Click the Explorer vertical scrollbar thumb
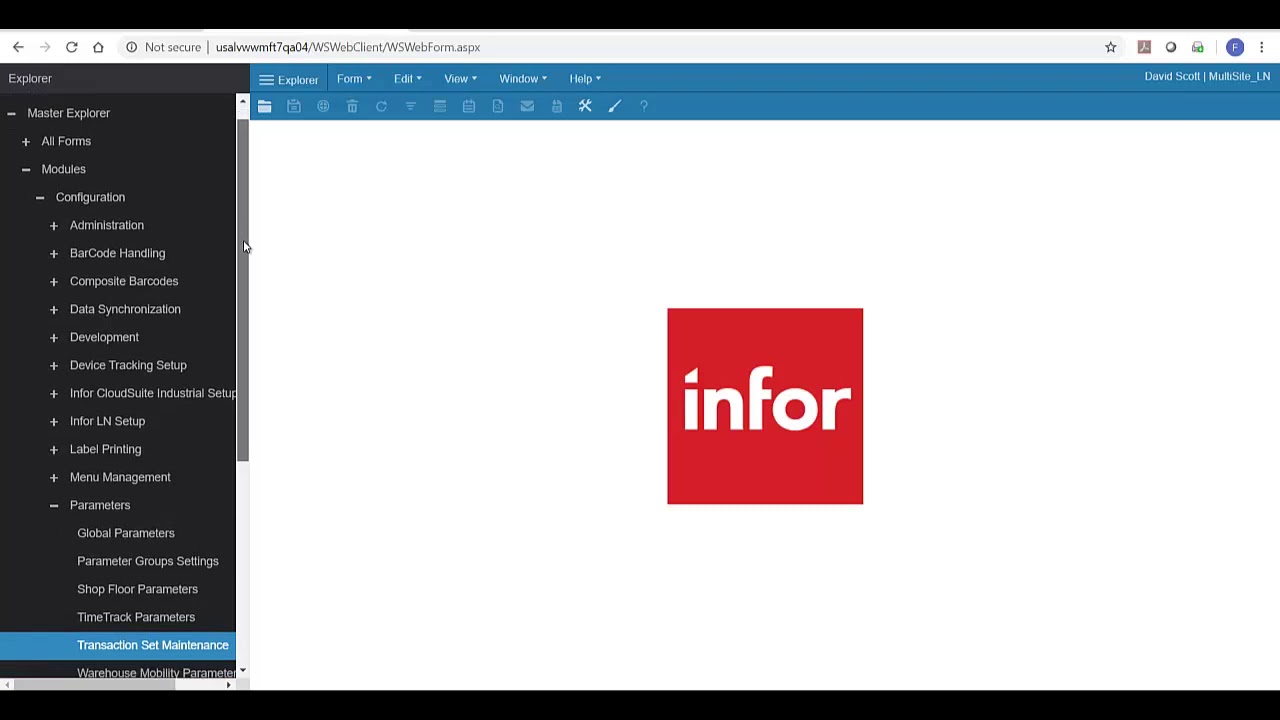The height and width of the screenshot is (720, 1280). point(242,290)
